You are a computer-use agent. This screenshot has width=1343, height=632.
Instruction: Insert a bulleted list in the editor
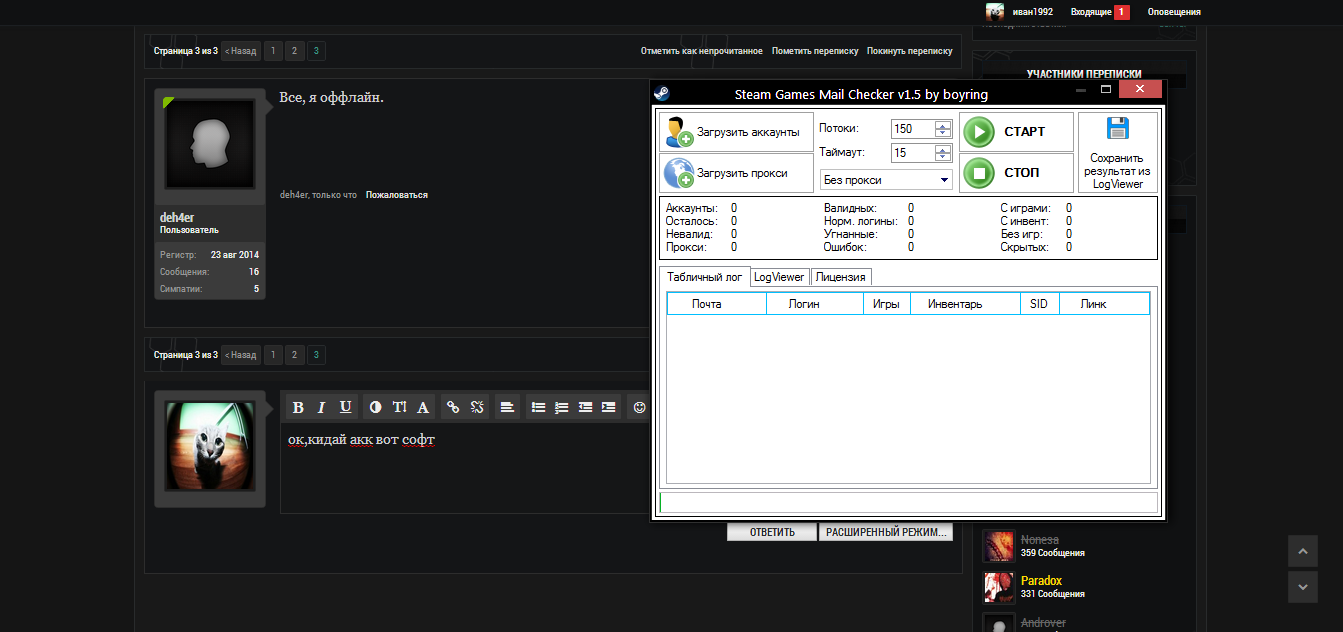(x=538, y=407)
